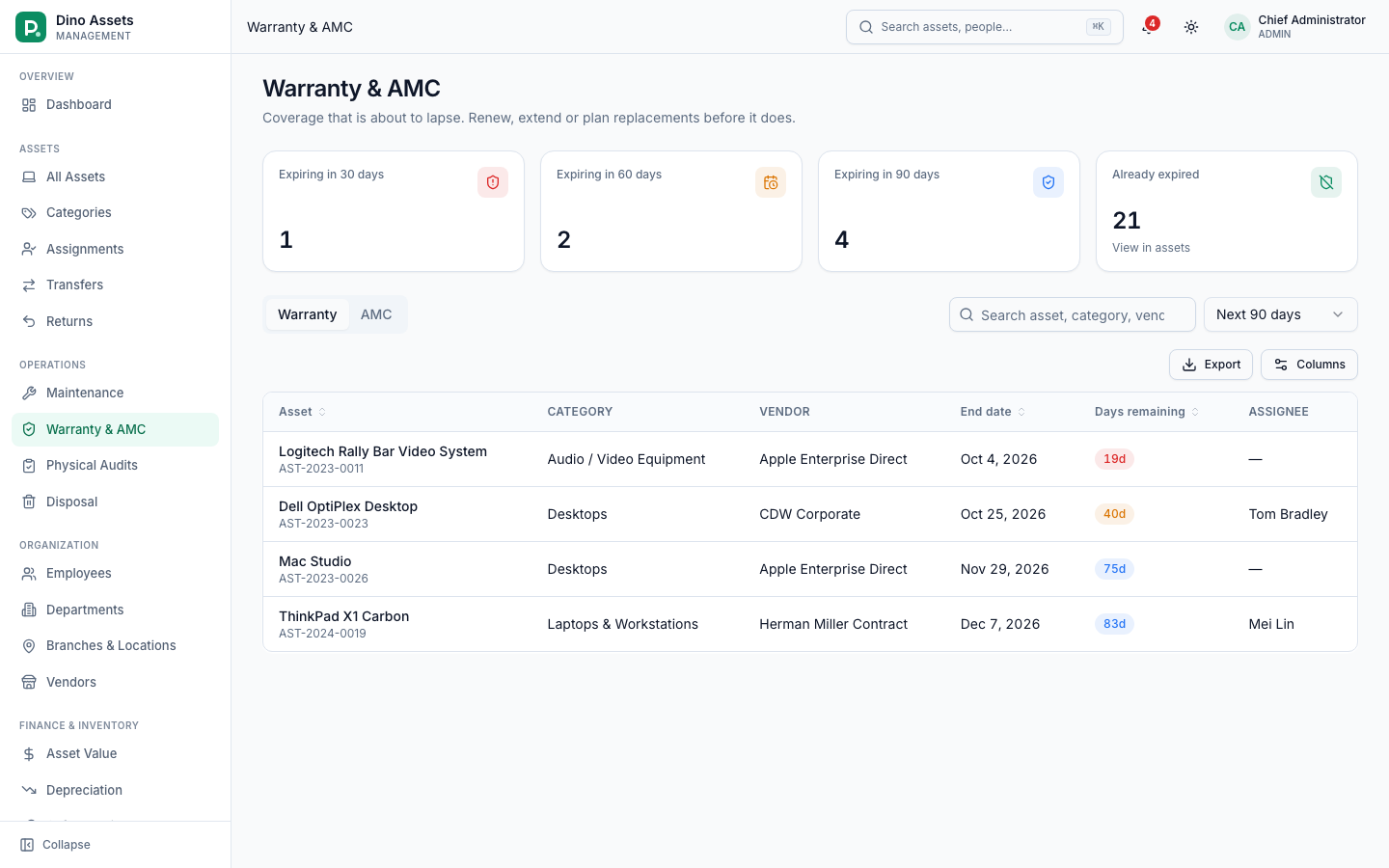This screenshot has width=1389, height=868.
Task: Open Dell OptiPlex Desktop asset row
Action: pos(810,514)
